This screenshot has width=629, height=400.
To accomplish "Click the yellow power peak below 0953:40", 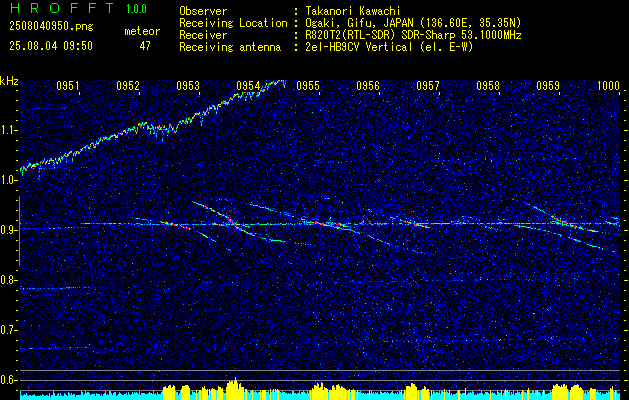I will click(235, 388).
